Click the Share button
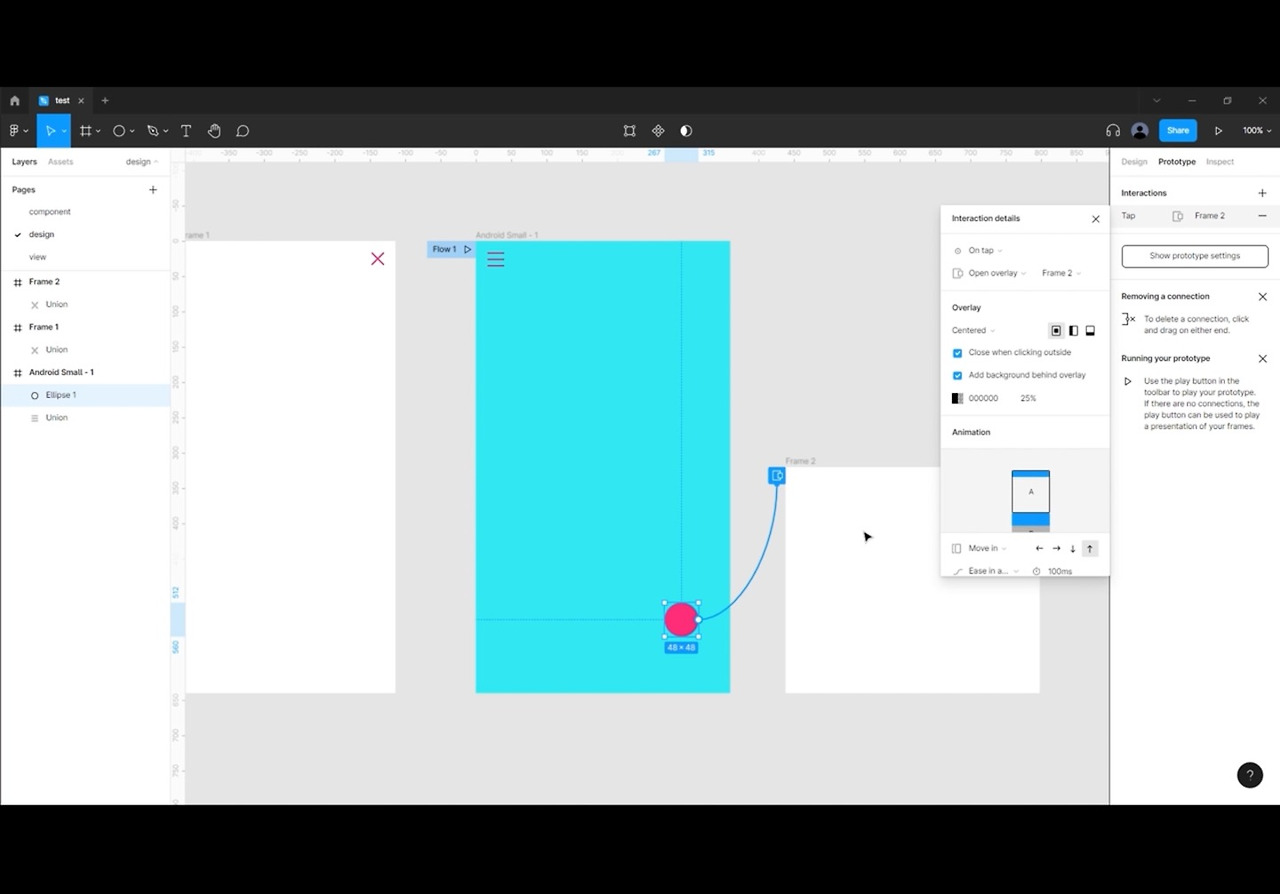 [1178, 131]
